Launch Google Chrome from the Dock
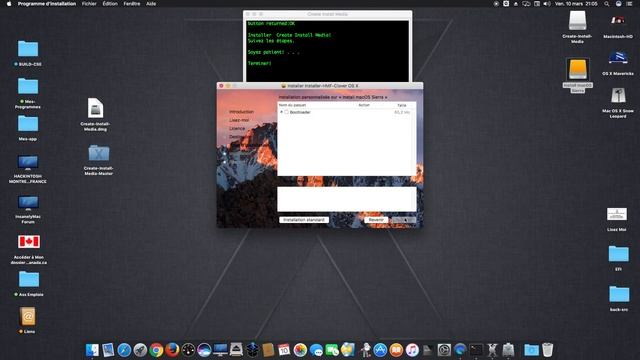 156,350
